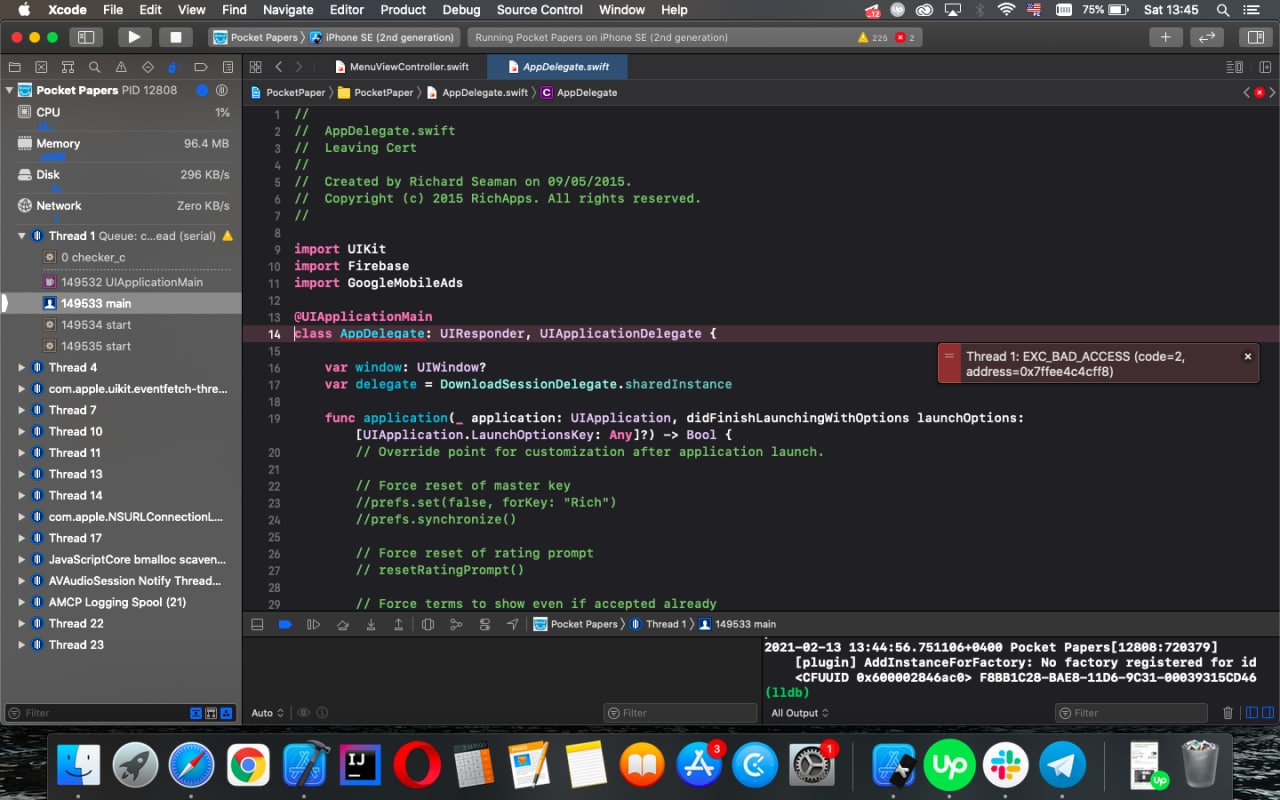Open PocketPaper project in the jump bar
This screenshot has width=1280, height=800.
pyautogui.click(x=288, y=92)
